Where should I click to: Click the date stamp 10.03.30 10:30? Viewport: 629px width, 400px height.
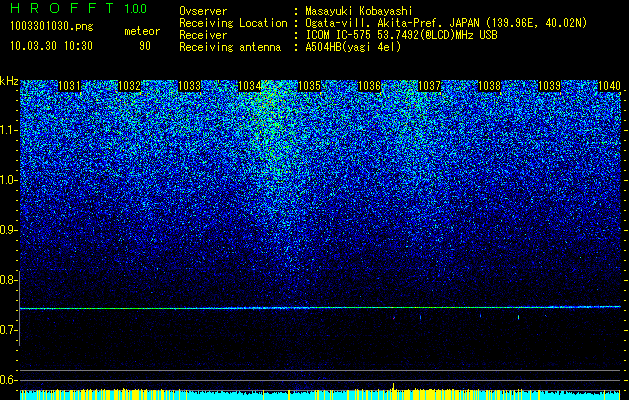tap(51, 46)
